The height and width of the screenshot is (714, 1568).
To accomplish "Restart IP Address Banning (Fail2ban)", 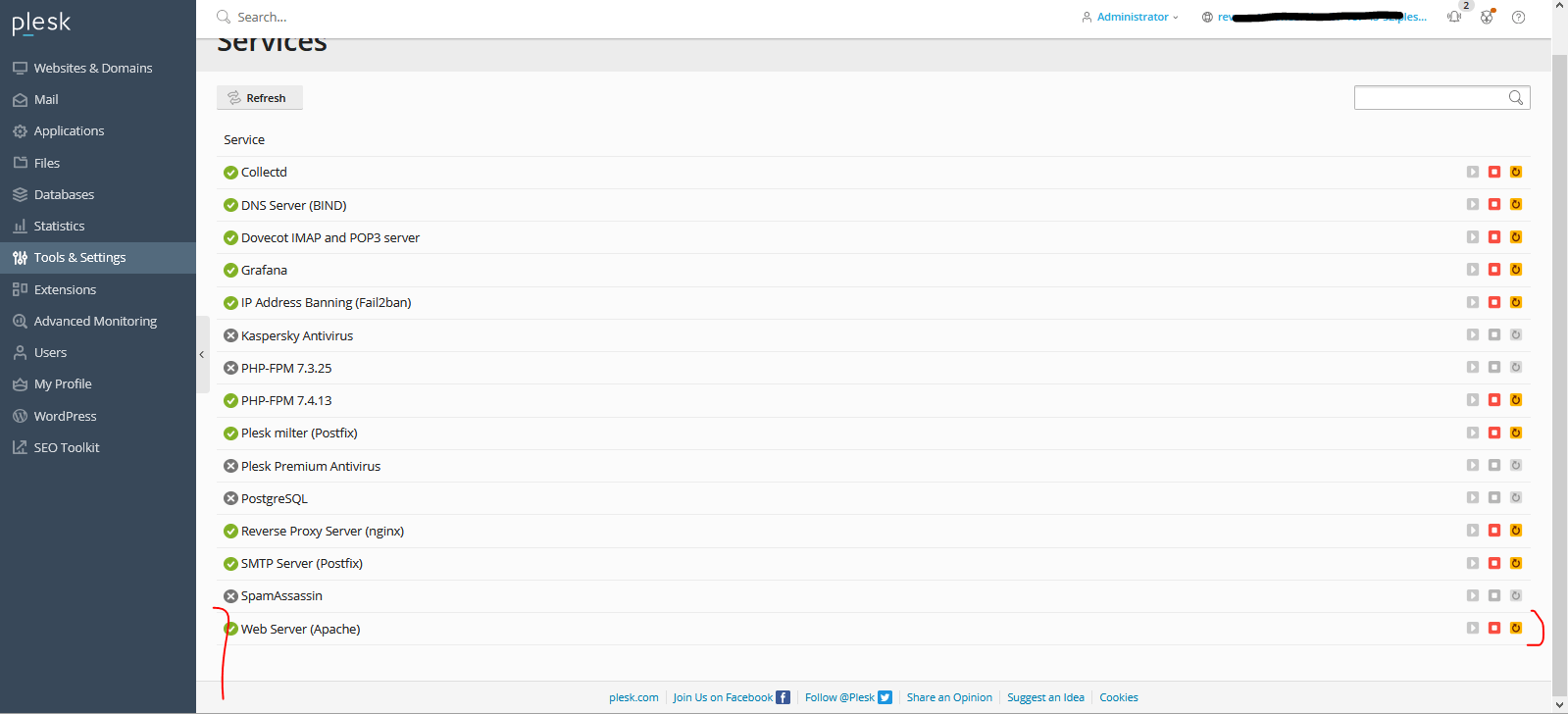I will click(x=1516, y=302).
